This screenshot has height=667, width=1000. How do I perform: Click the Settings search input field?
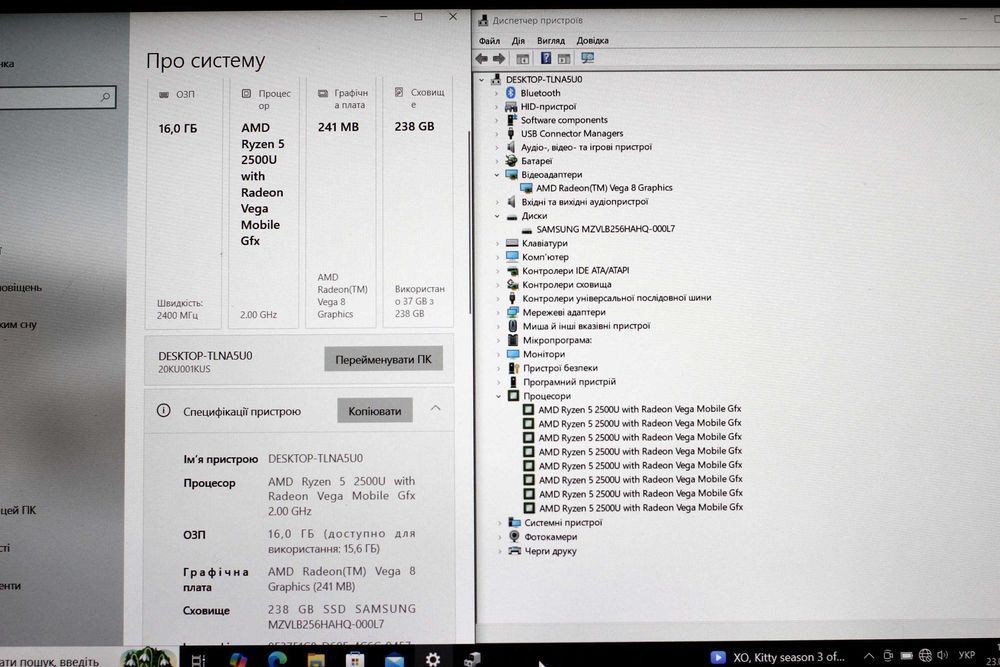click(57, 97)
